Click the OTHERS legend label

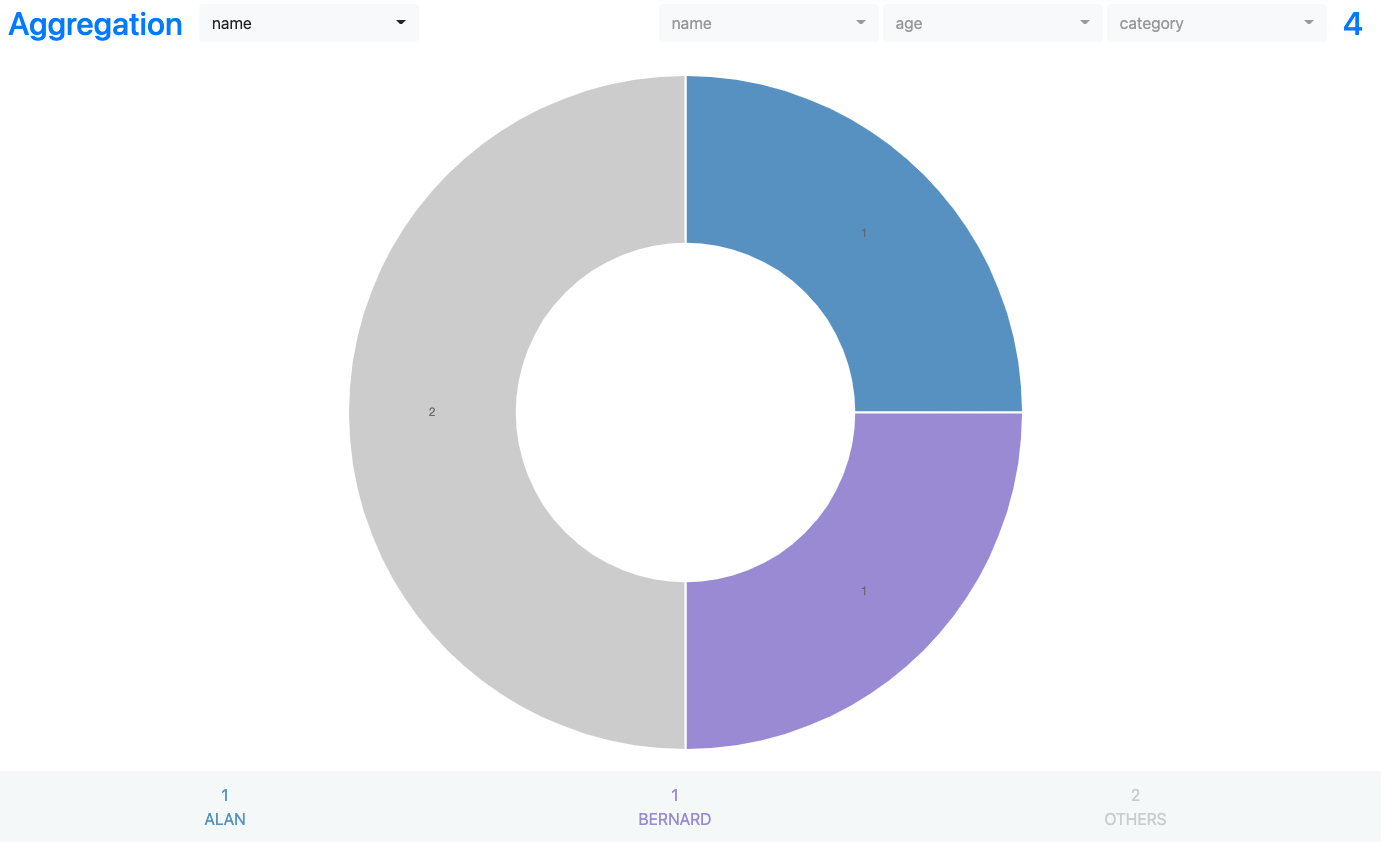pyautogui.click(x=1135, y=819)
